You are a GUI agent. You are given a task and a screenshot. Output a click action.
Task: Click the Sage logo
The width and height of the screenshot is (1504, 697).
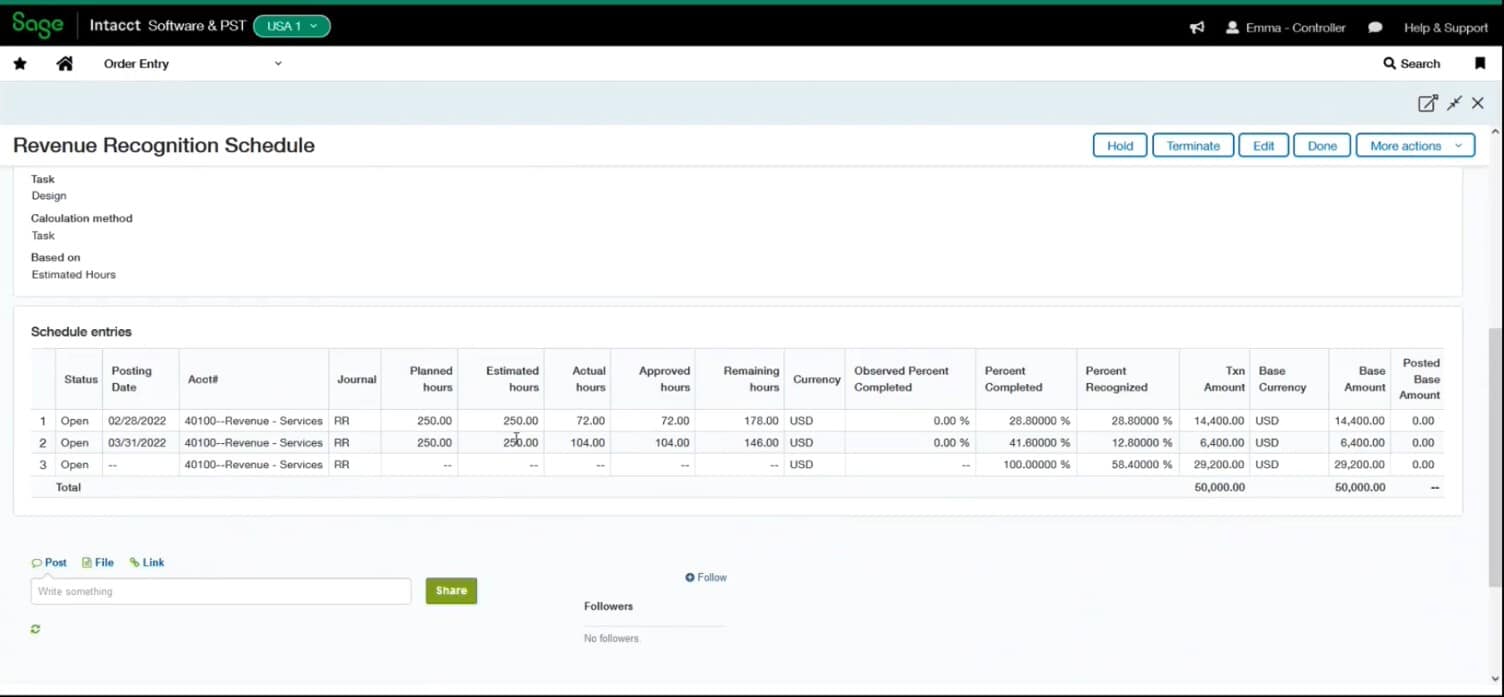coord(38,26)
